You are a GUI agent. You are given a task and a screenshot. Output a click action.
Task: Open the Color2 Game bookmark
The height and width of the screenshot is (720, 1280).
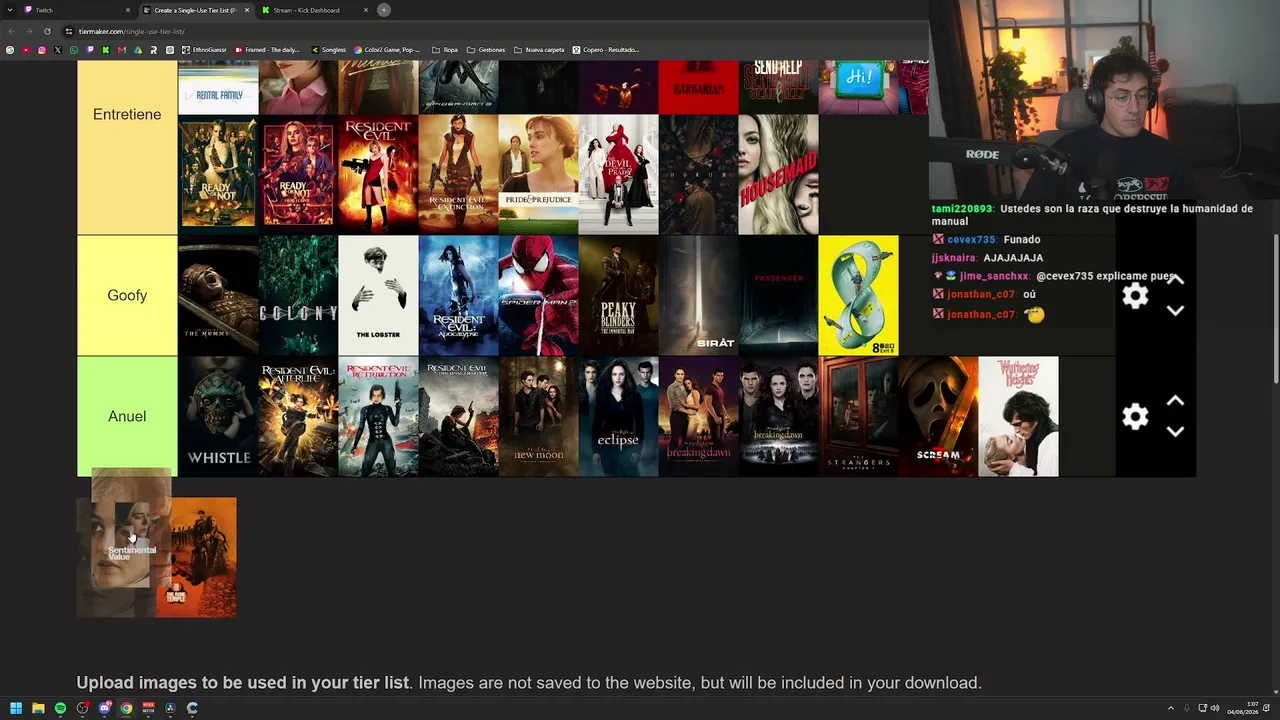tap(388, 50)
